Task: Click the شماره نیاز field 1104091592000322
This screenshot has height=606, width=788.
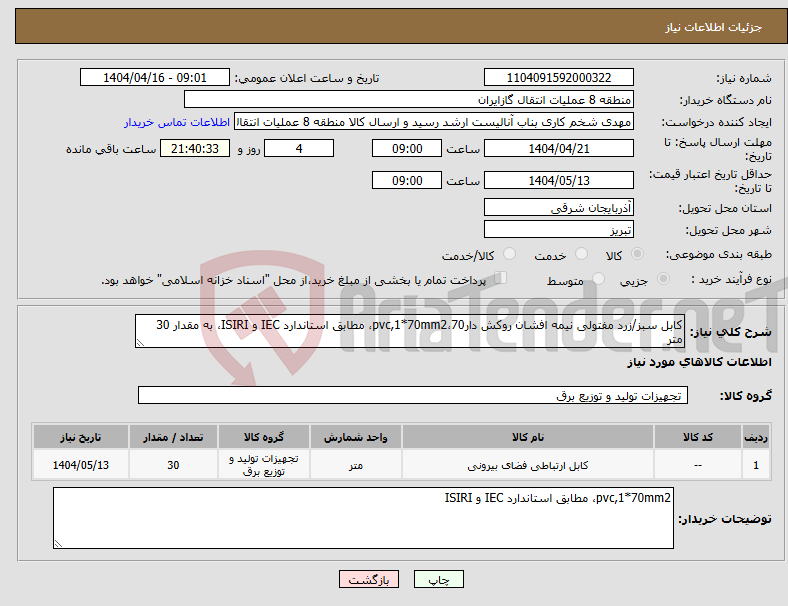Action: click(558, 77)
